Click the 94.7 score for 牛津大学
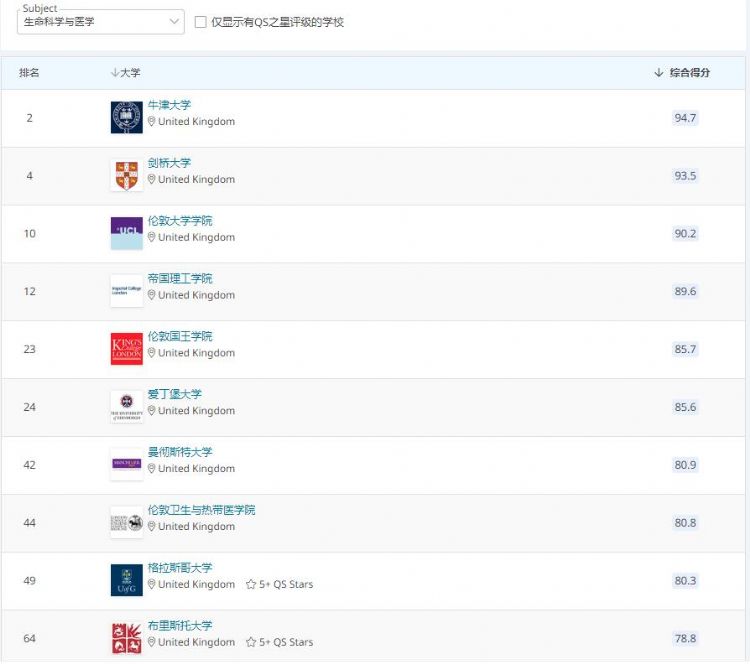The image size is (750, 664). (685, 118)
